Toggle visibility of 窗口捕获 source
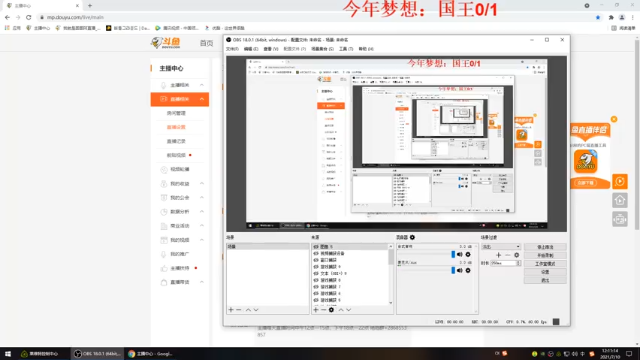 pos(316,260)
